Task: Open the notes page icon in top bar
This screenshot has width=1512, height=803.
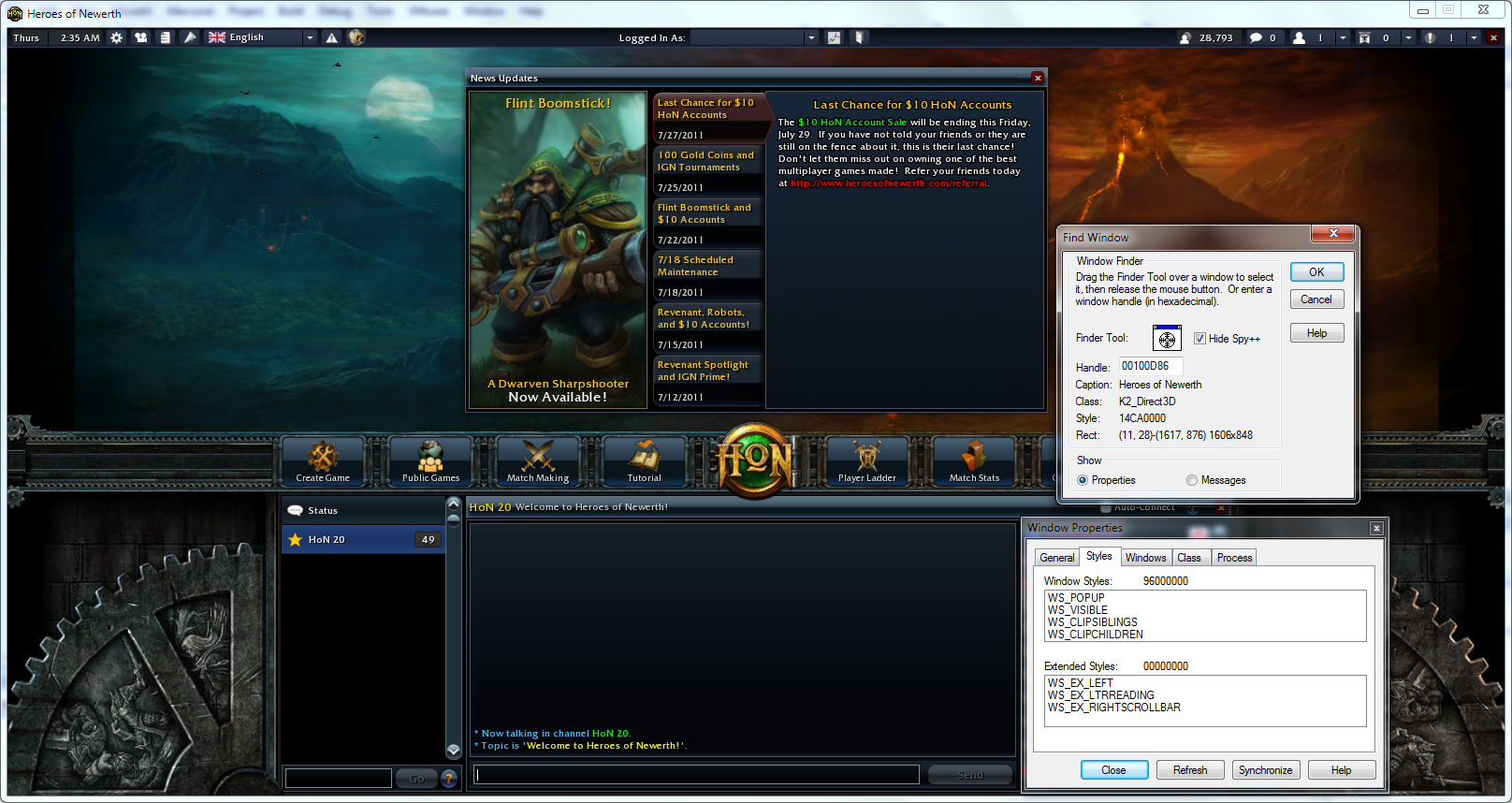Action: tap(165, 37)
